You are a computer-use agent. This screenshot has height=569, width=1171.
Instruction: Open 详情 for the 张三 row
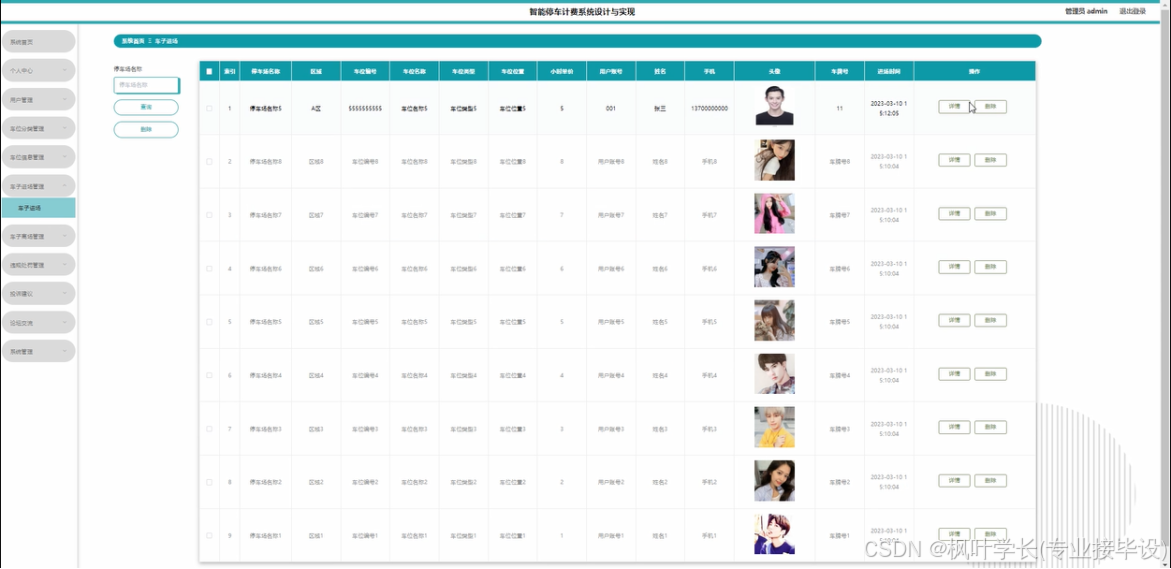tap(954, 107)
